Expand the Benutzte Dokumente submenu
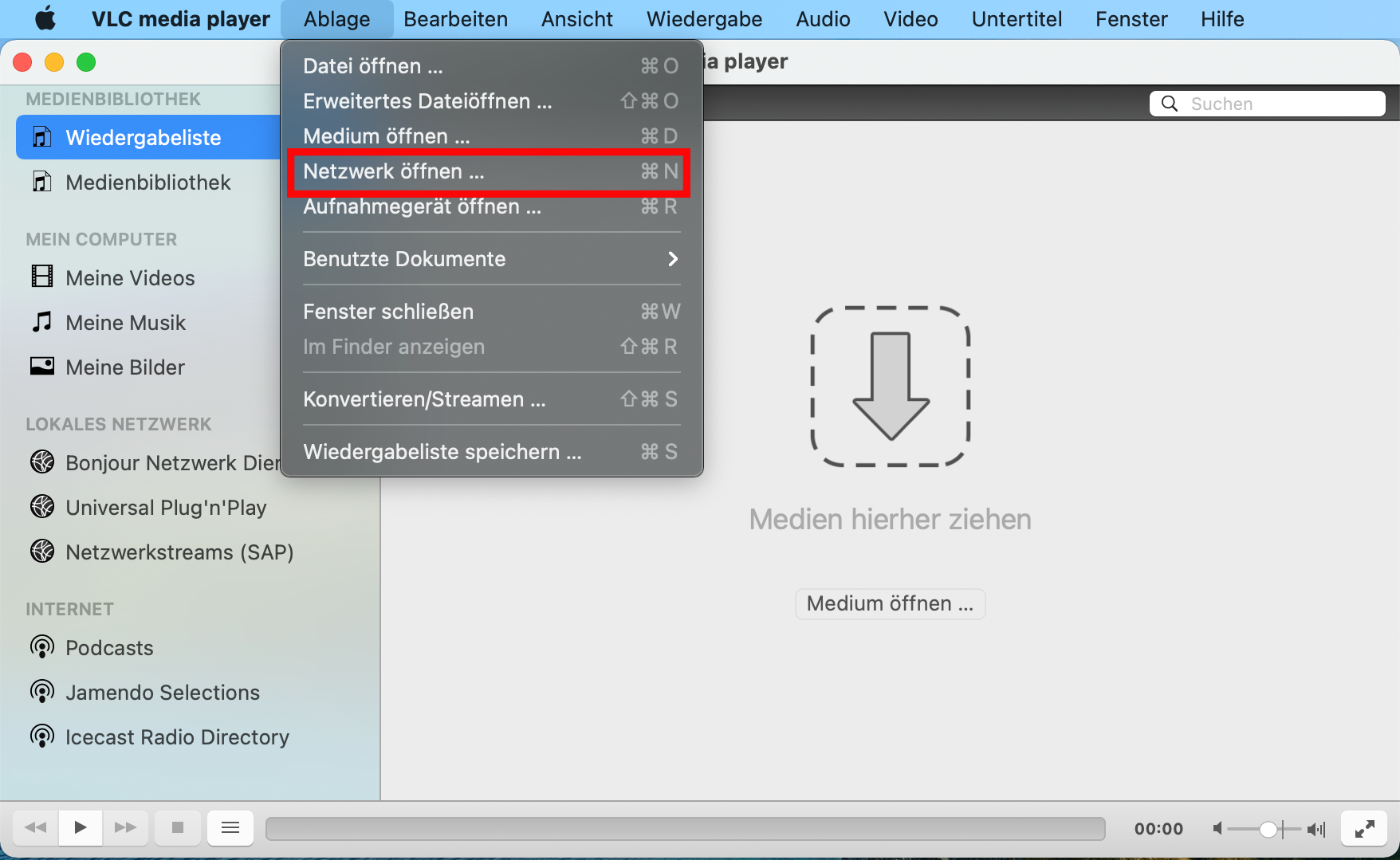The image size is (1400, 860). tap(490, 259)
